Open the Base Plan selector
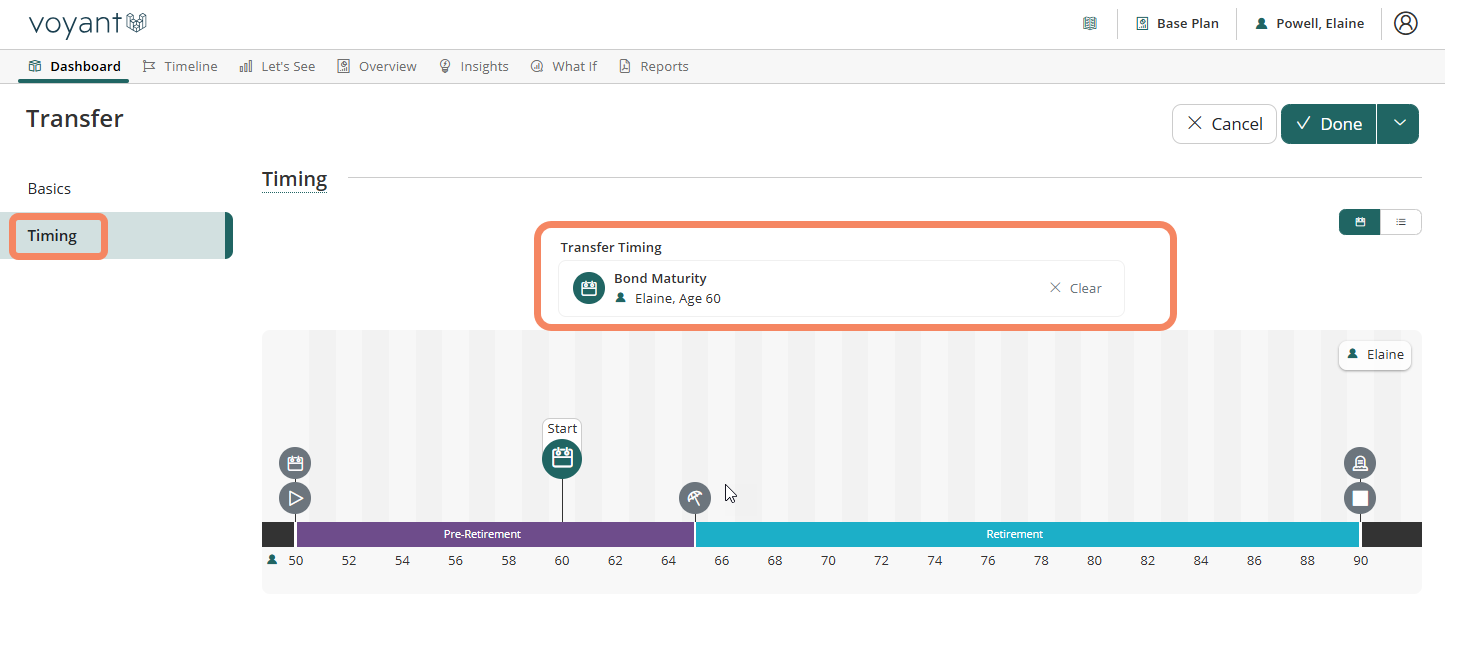1457x662 pixels. (1177, 23)
